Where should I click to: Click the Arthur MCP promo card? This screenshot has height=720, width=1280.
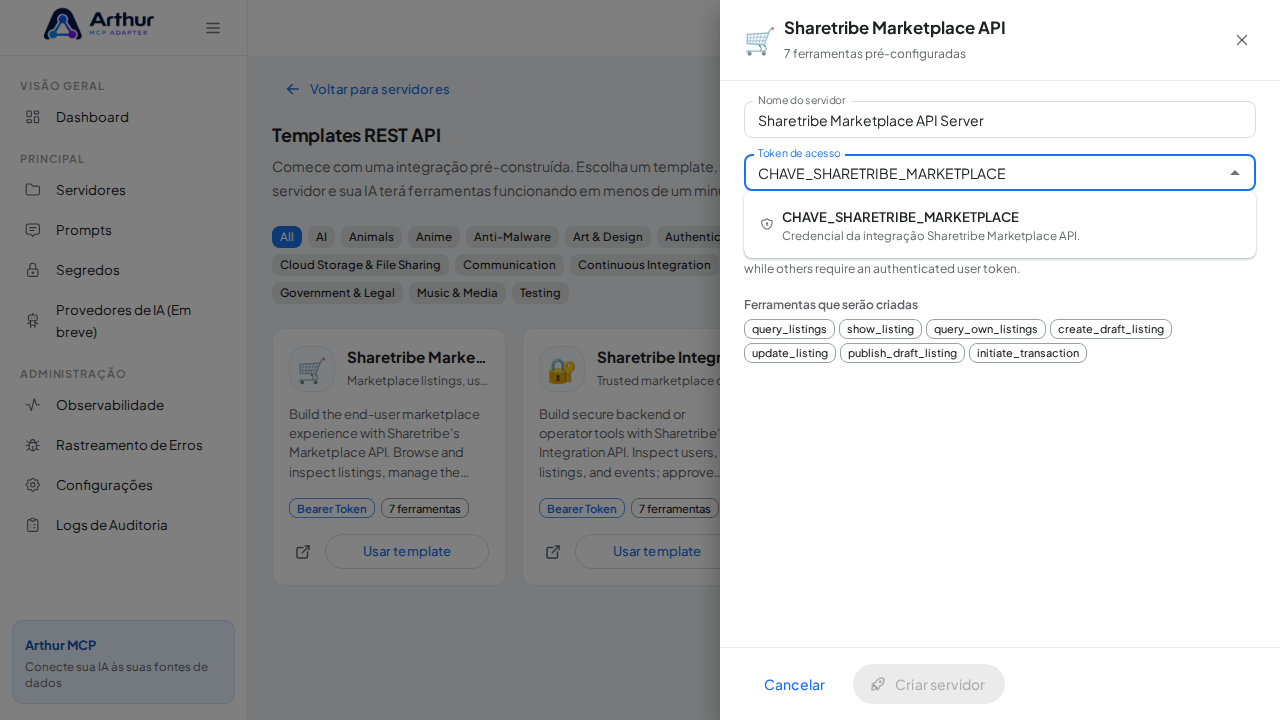124,662
